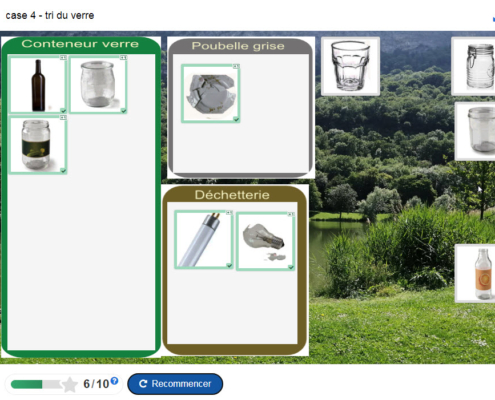Pick the drinking glass tumbler card
Viewport: 495px width, 400px height.
coord(350,66)
